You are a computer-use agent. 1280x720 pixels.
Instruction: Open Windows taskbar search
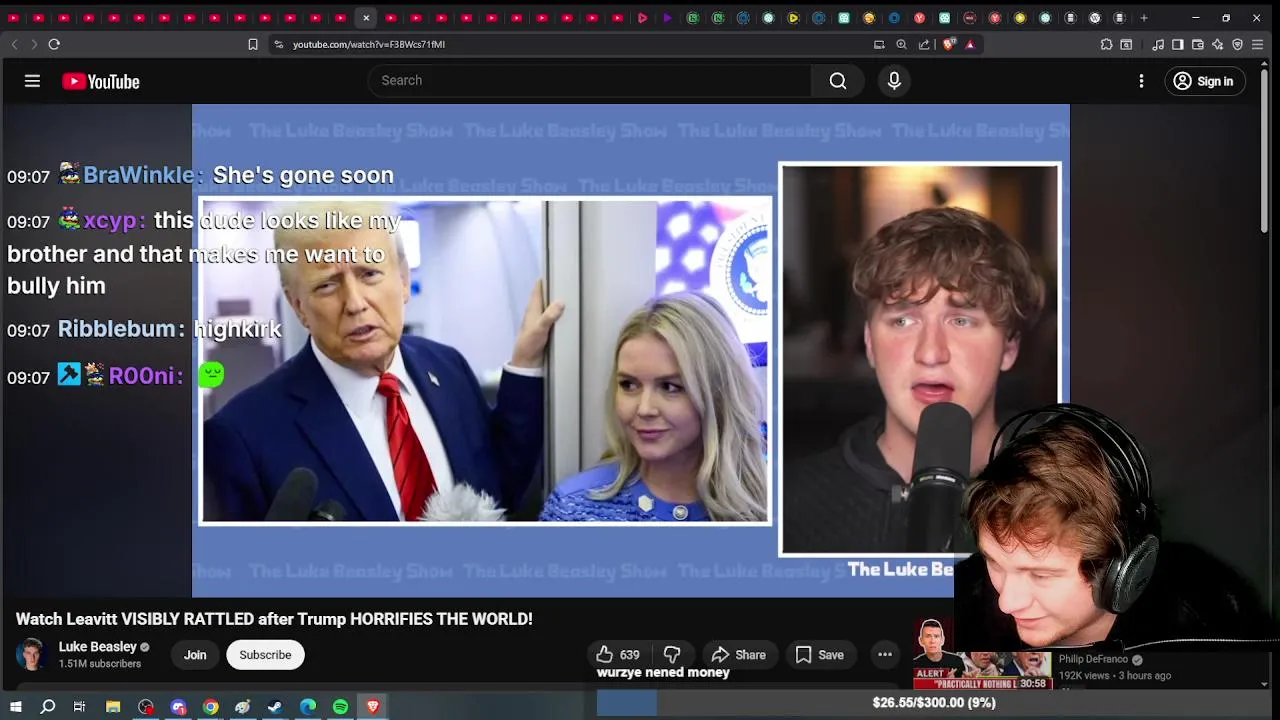(x=47, y=707)
